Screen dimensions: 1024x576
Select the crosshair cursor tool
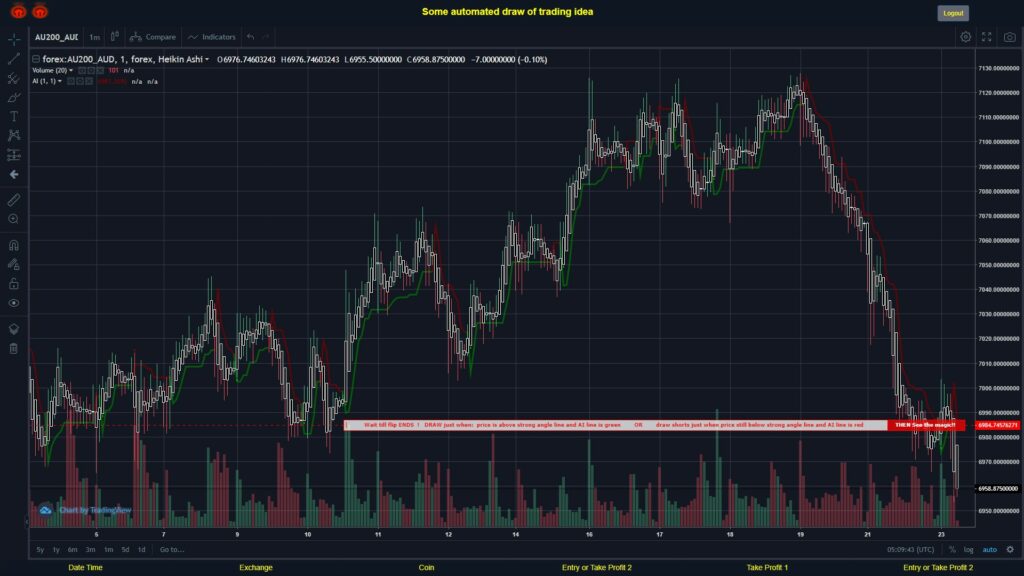point(14,39)
